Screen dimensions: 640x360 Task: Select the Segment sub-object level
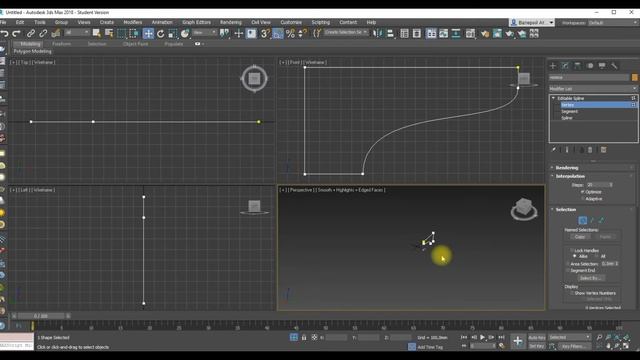[569, 111]
